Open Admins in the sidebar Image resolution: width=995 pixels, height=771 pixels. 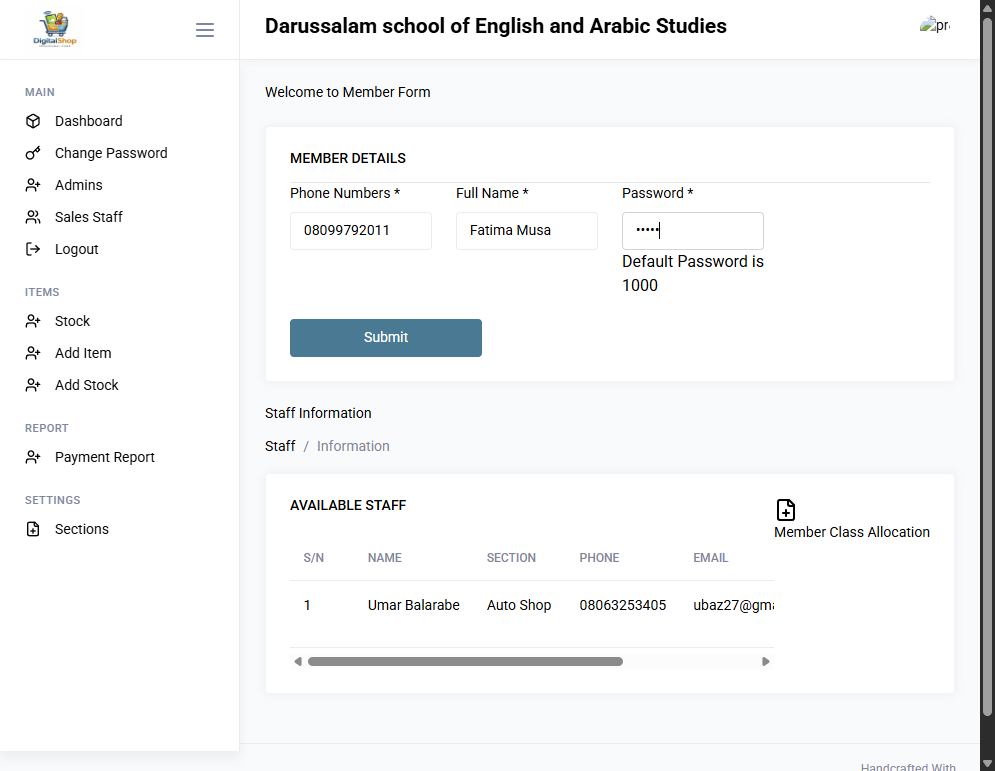tap(79, 185)
